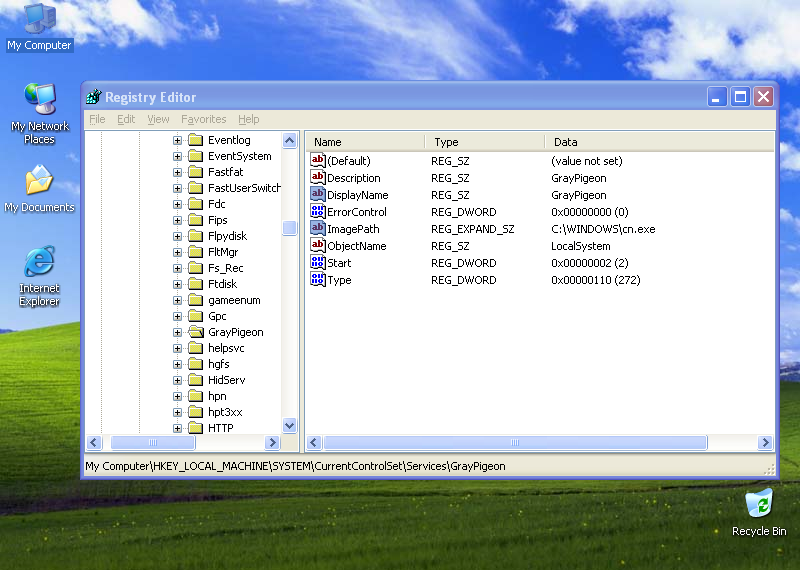
Task: Sort values by Type column header
Action: point(485,142)
